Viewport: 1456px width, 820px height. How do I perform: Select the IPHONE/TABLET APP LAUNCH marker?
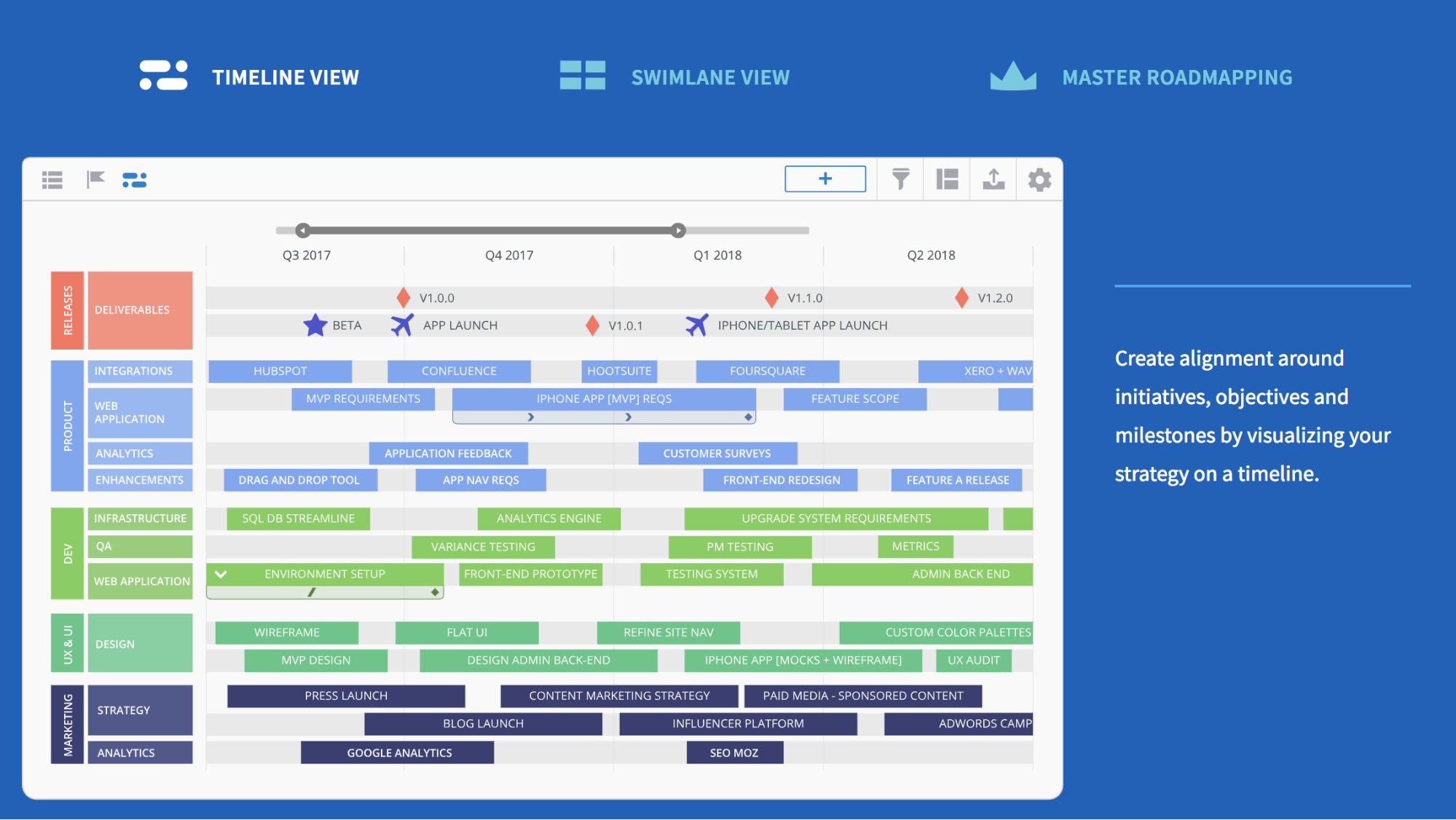(697, 324)
